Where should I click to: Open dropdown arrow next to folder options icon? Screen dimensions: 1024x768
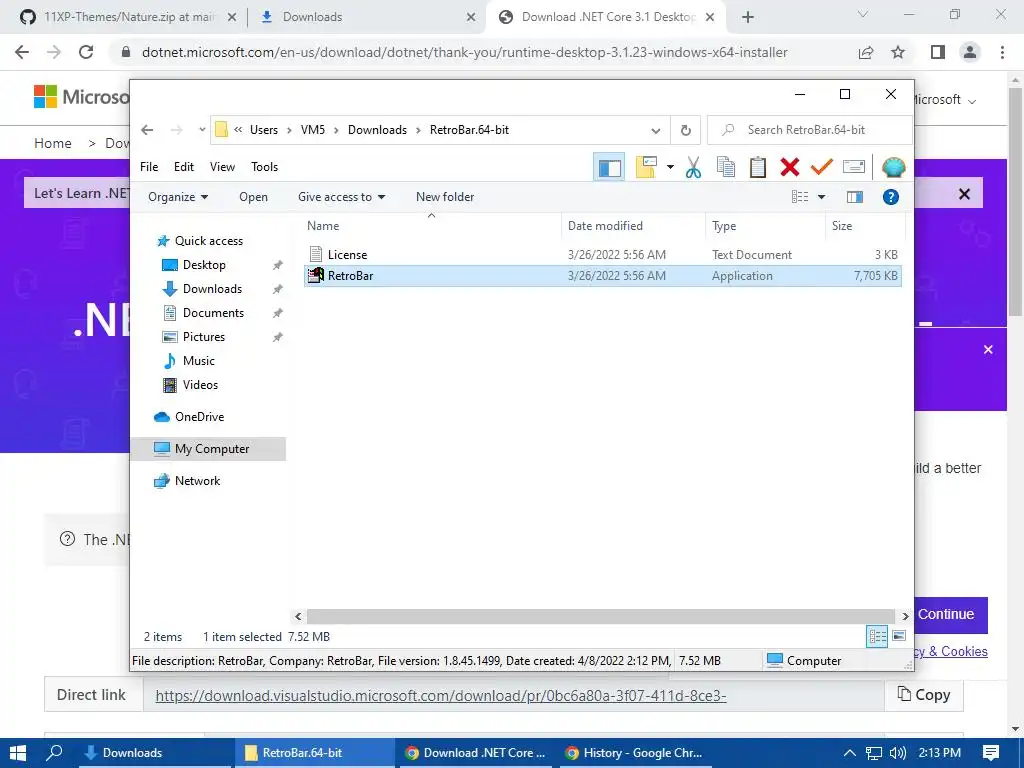670,167
